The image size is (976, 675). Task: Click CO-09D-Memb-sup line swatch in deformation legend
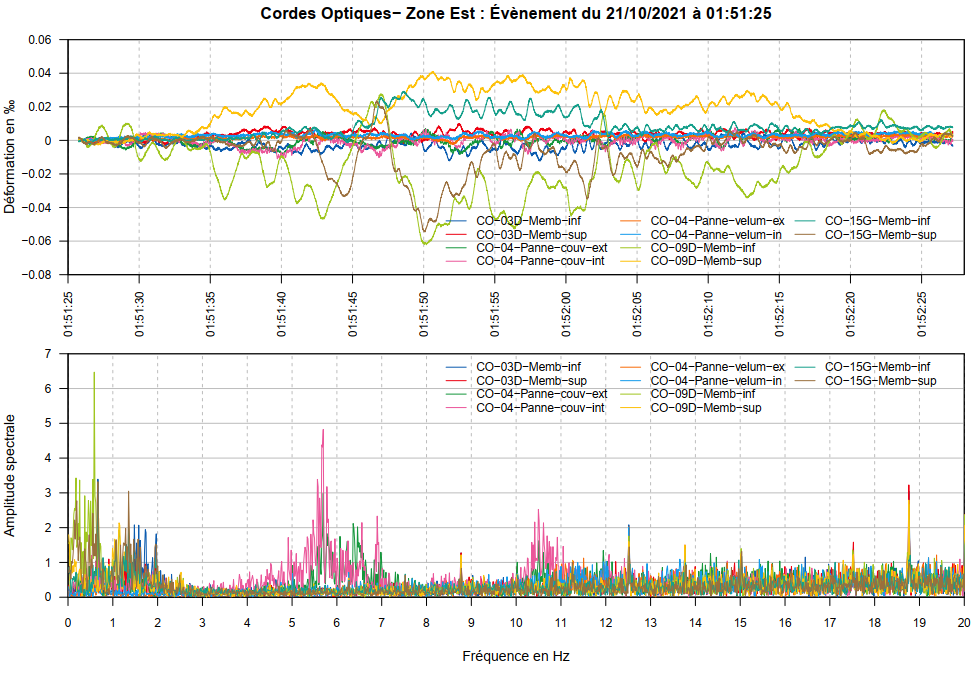click(x=634, y=261)
